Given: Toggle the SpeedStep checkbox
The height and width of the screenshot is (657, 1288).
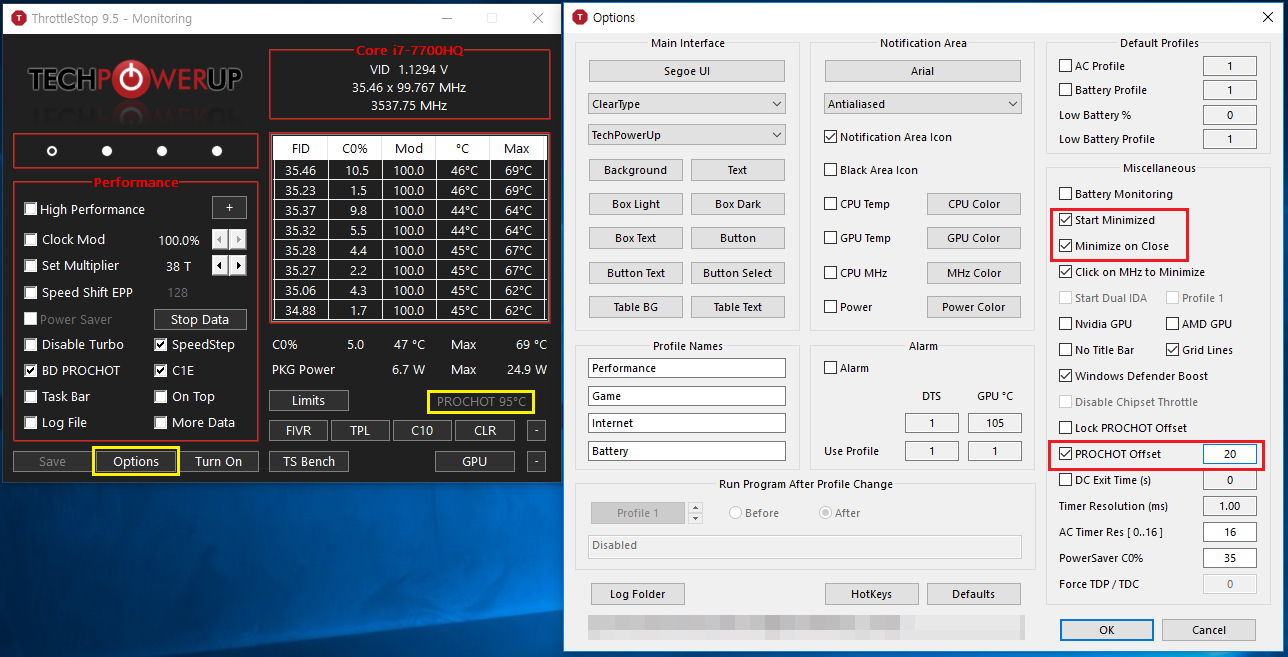Looking at the screenshot, I should [x=161, y=345].
